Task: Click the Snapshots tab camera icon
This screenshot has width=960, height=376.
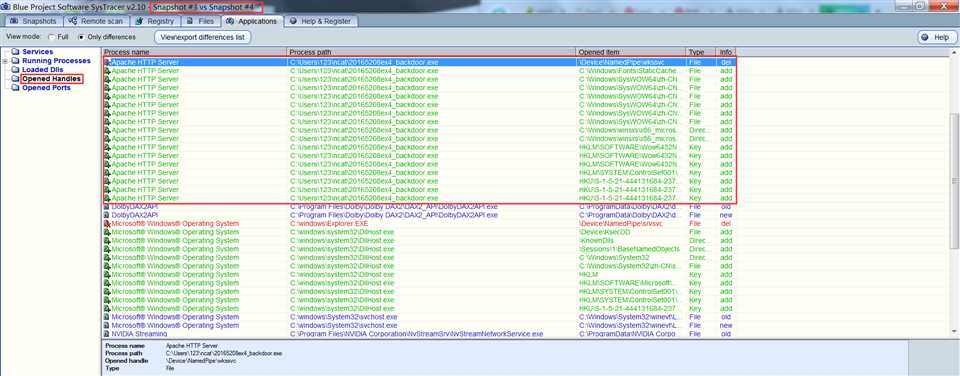Action: tap(15, 21)
